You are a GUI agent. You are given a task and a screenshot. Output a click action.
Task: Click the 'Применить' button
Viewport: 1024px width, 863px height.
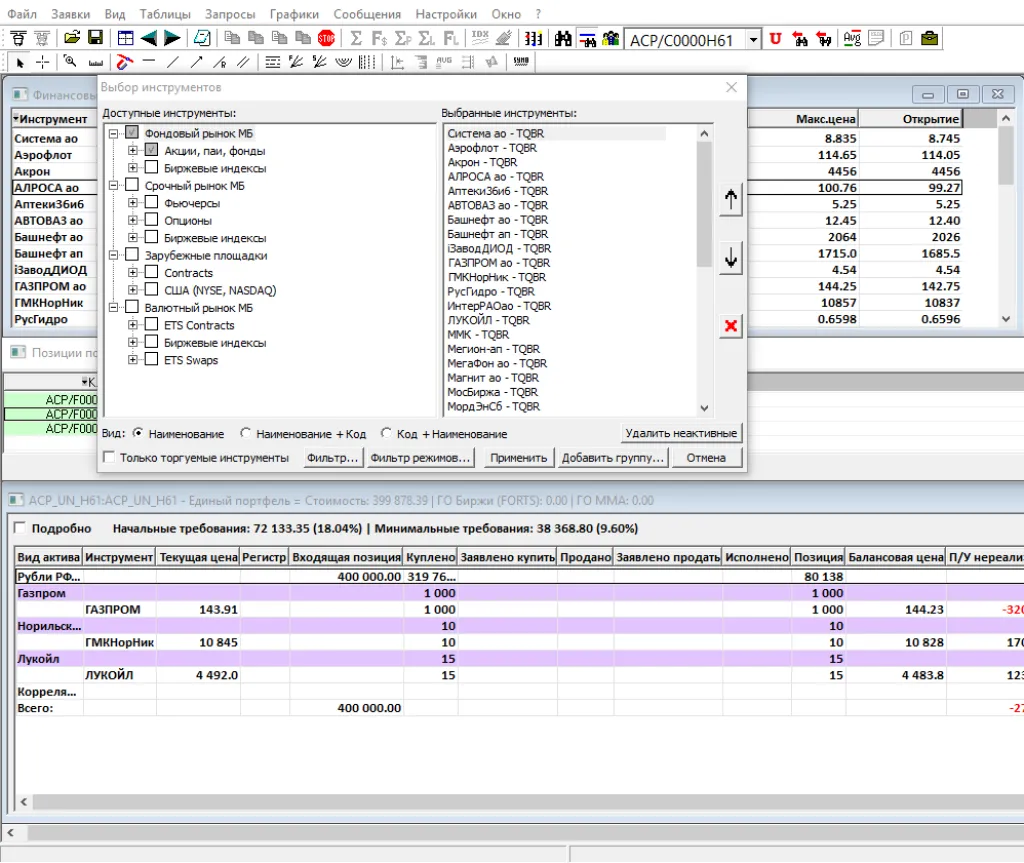pyautogui.click(x=518, y=458)
